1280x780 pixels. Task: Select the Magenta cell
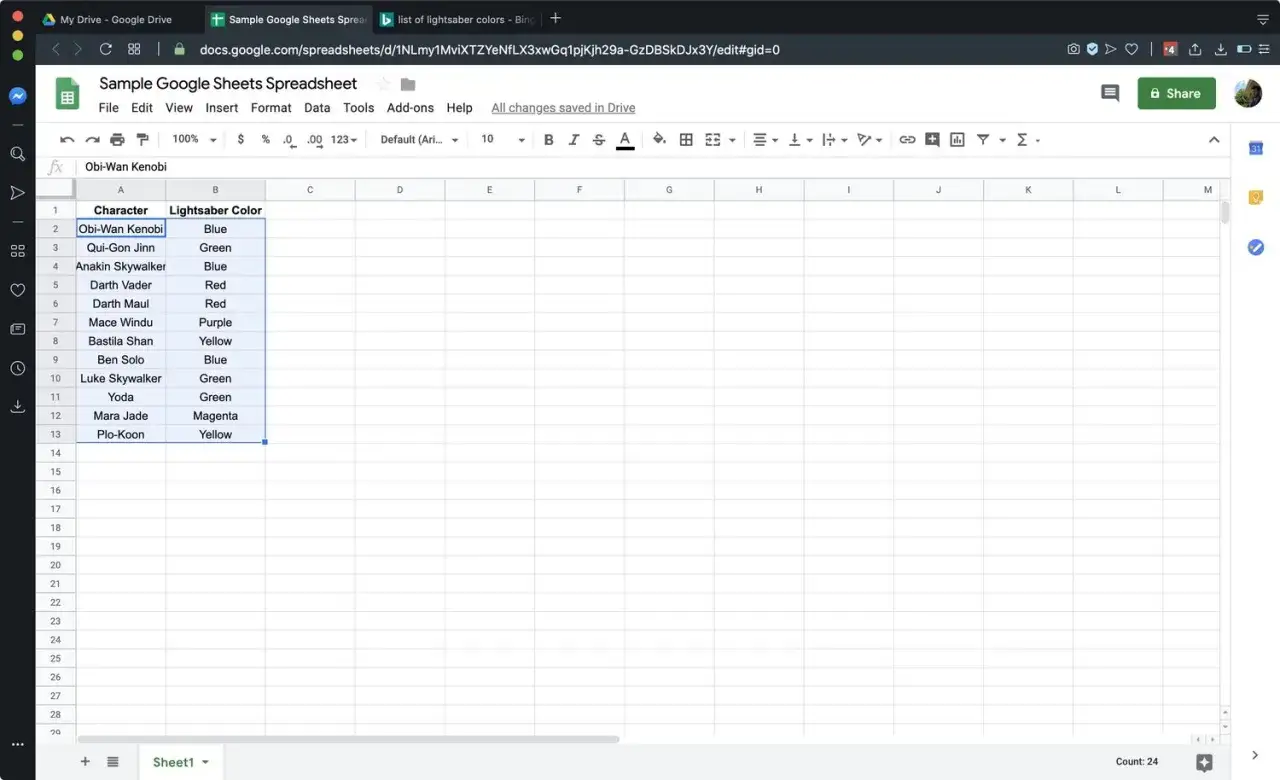[x=215, y=416]
